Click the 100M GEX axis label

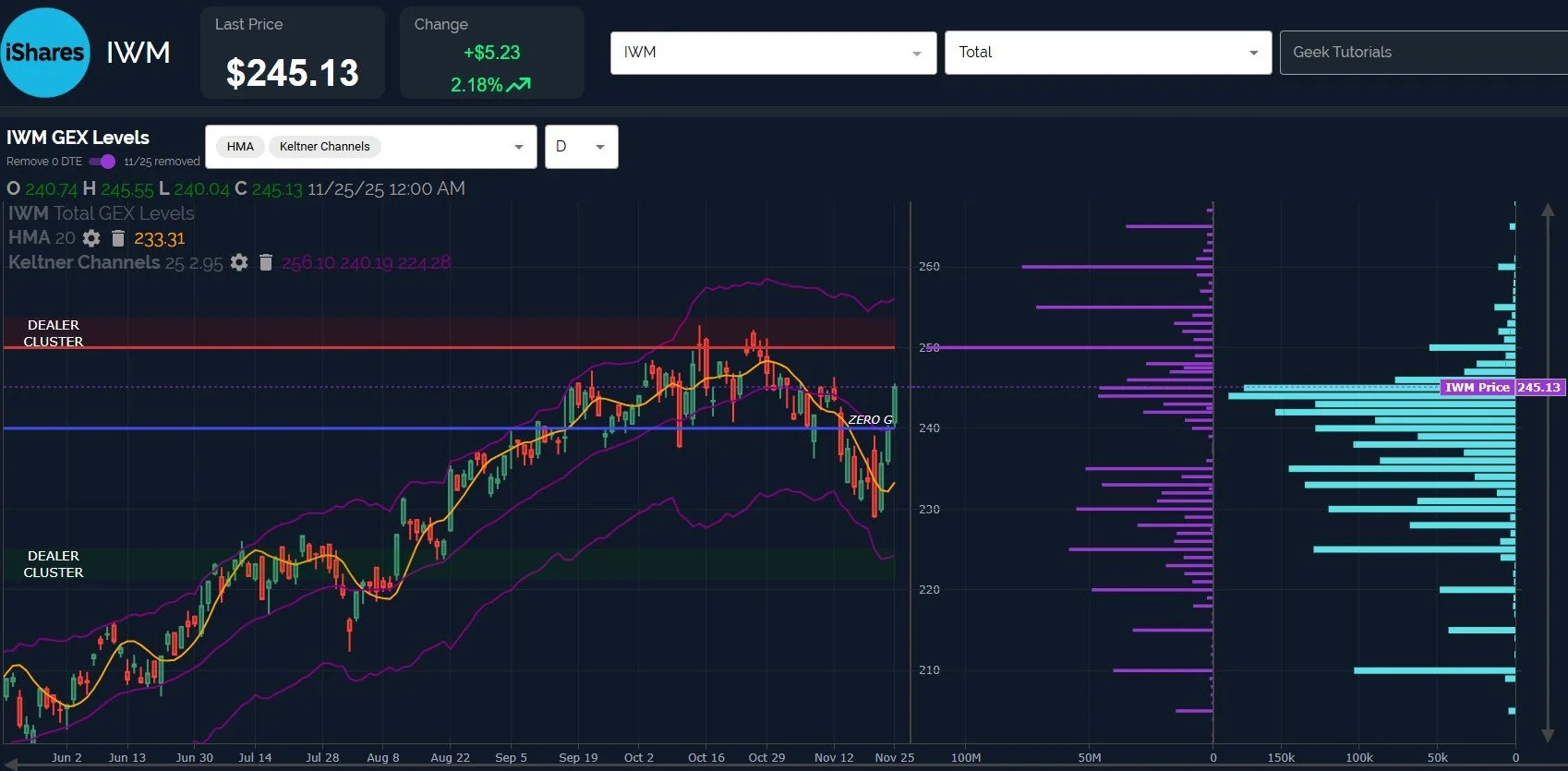pyautogui.click(x=966, y=757)
